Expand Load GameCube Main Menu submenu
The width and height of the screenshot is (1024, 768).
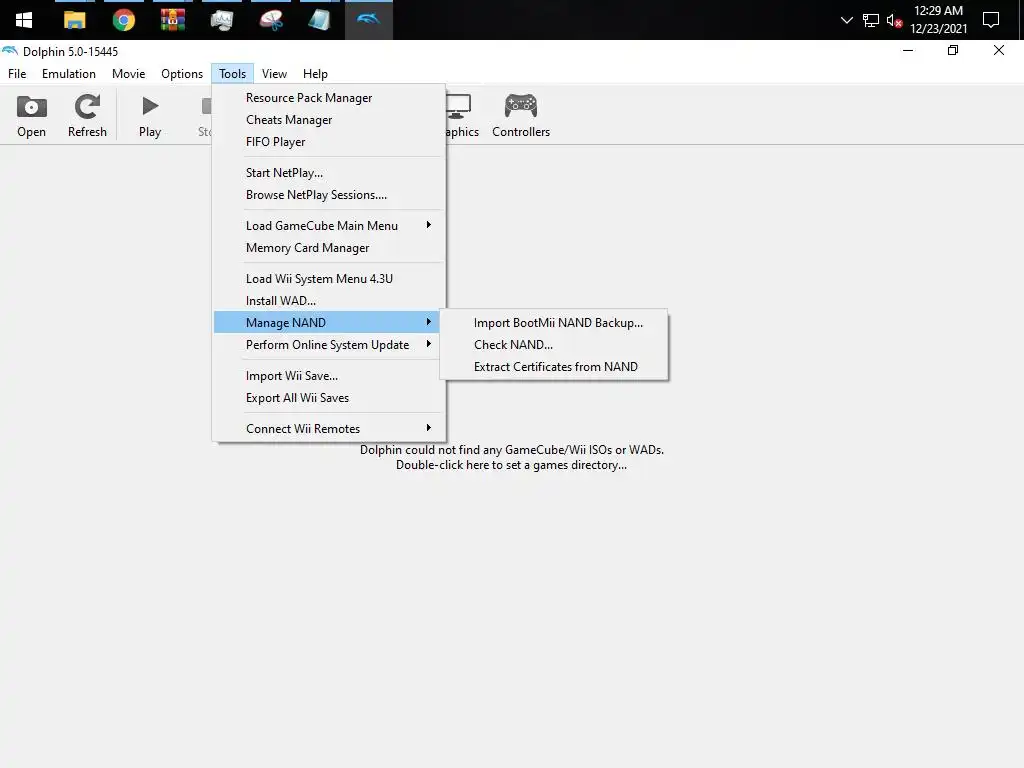click(x=329, y=226)
